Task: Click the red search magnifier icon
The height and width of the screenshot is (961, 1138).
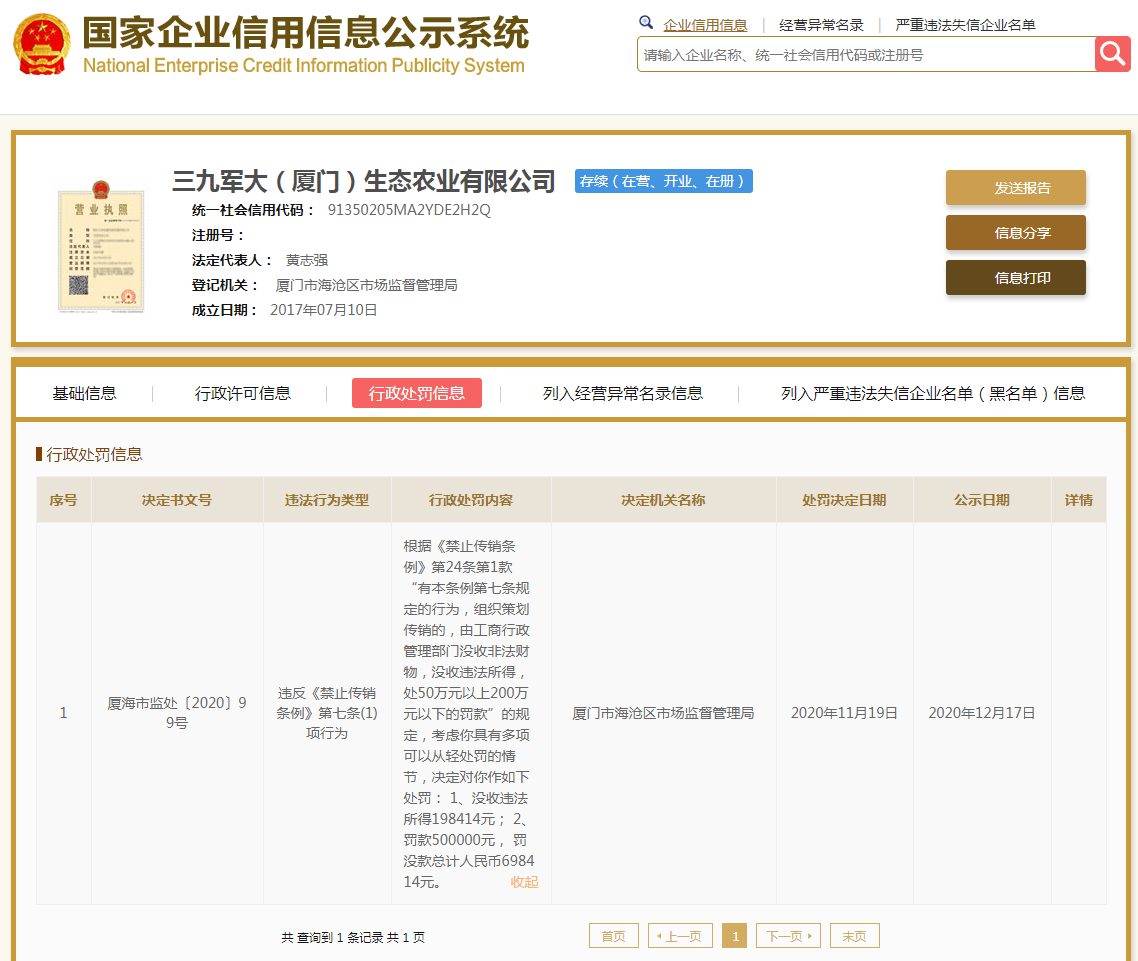Action: 1112,54
